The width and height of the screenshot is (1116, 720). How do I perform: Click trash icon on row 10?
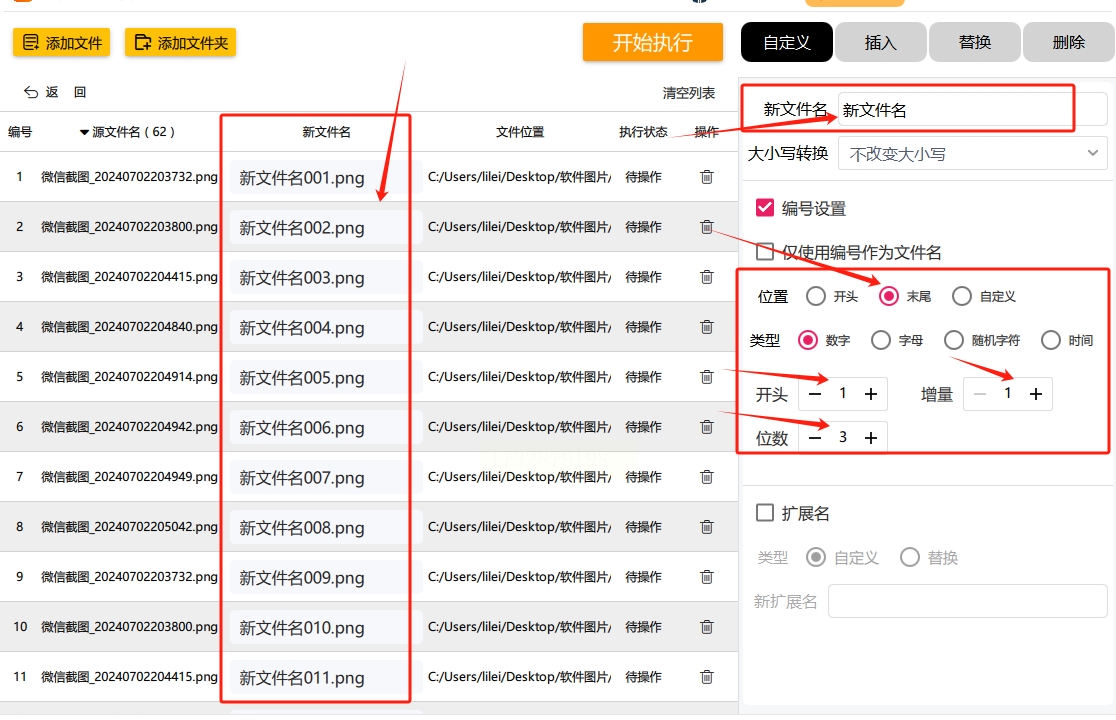706,627
